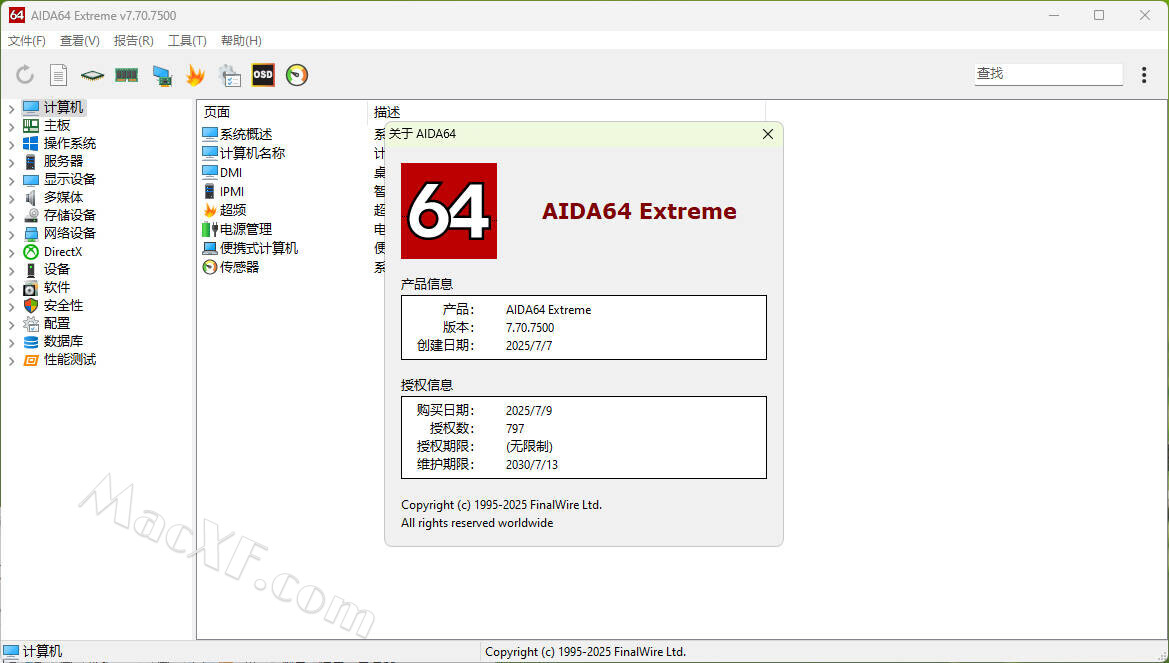Screen dimensions: 1169x663
Task: Open the Report page icon in toolbar
Action: coord(58,75)
